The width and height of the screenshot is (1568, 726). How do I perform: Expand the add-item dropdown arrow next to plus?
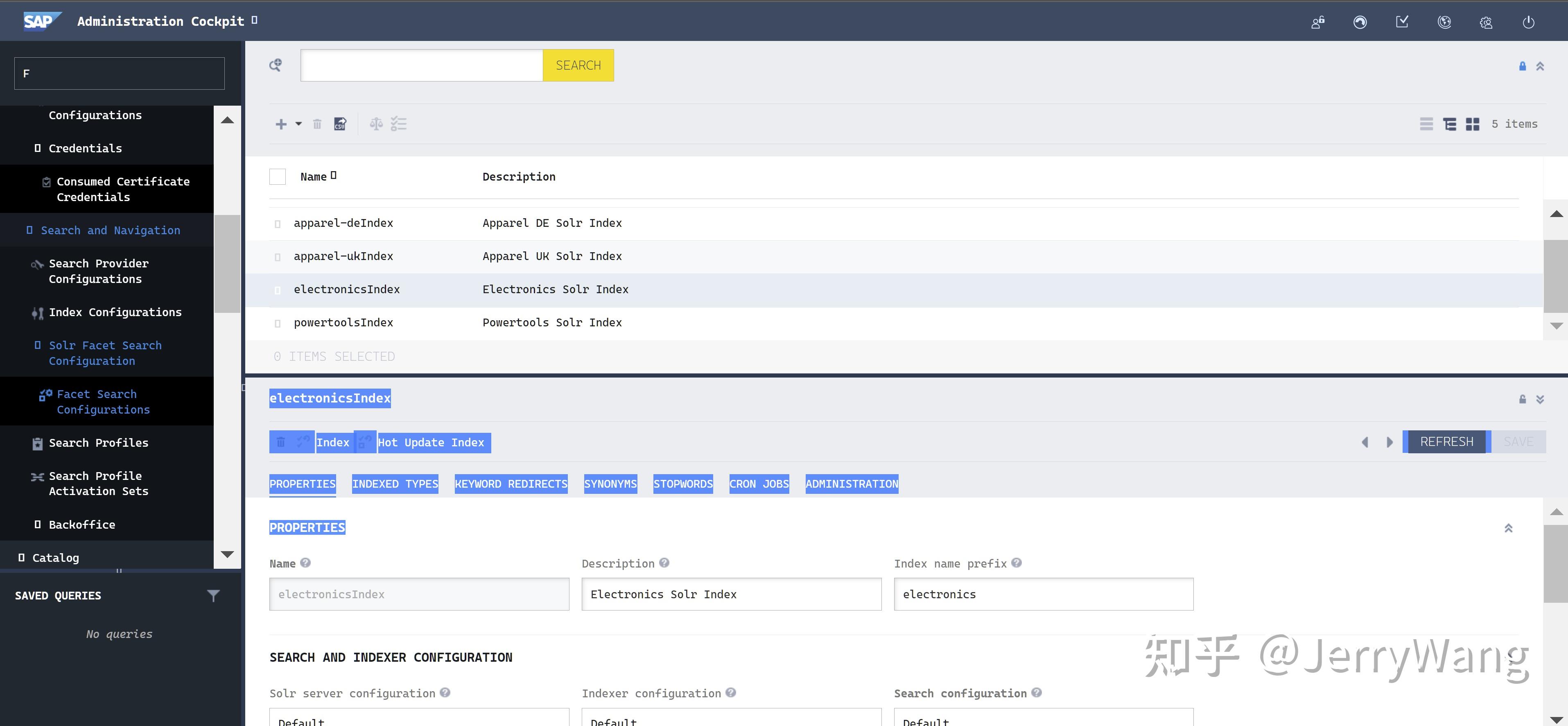(x=298, y=124)
